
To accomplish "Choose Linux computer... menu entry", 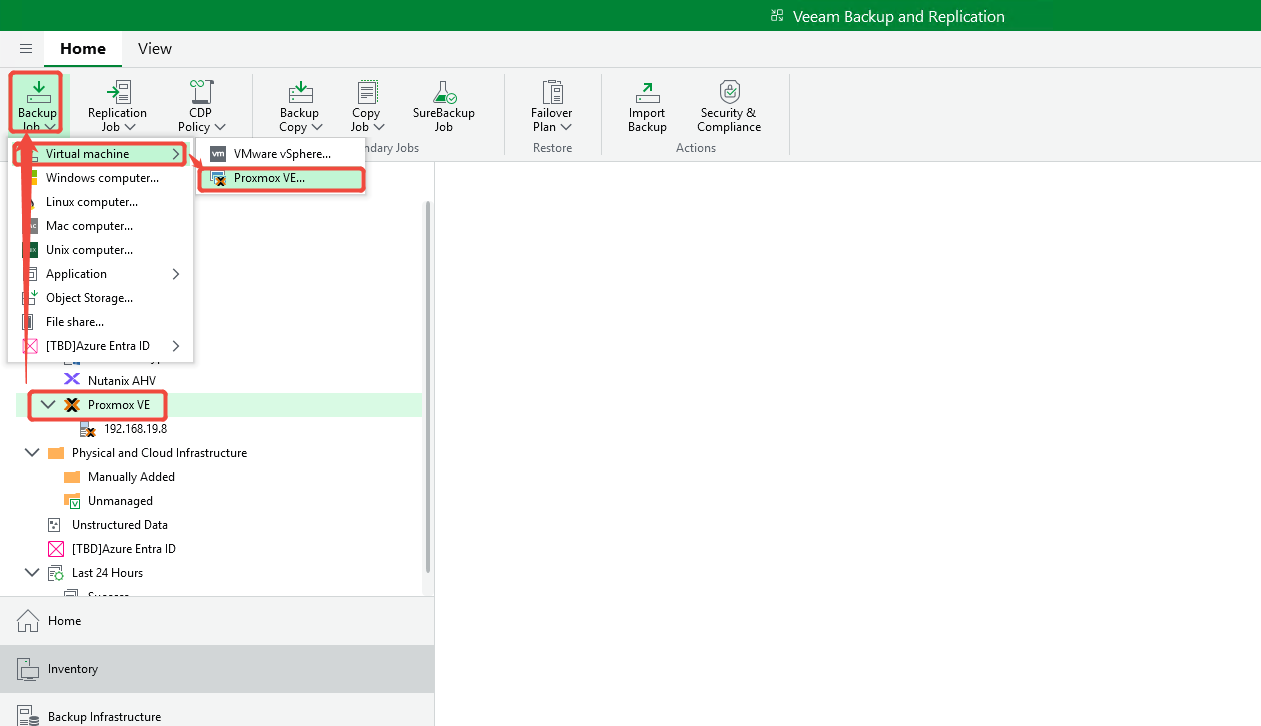I will coord(100,202).
